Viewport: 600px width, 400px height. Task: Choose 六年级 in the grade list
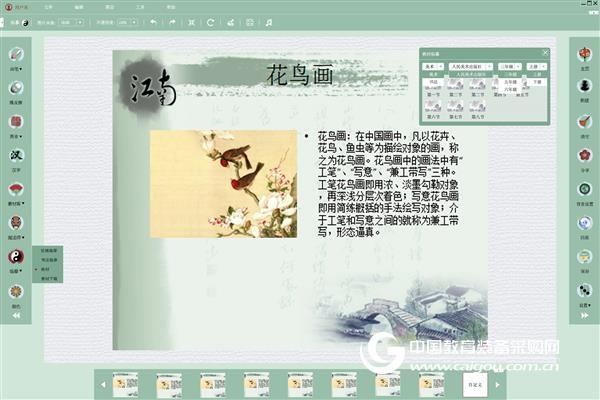pos(510,89)
